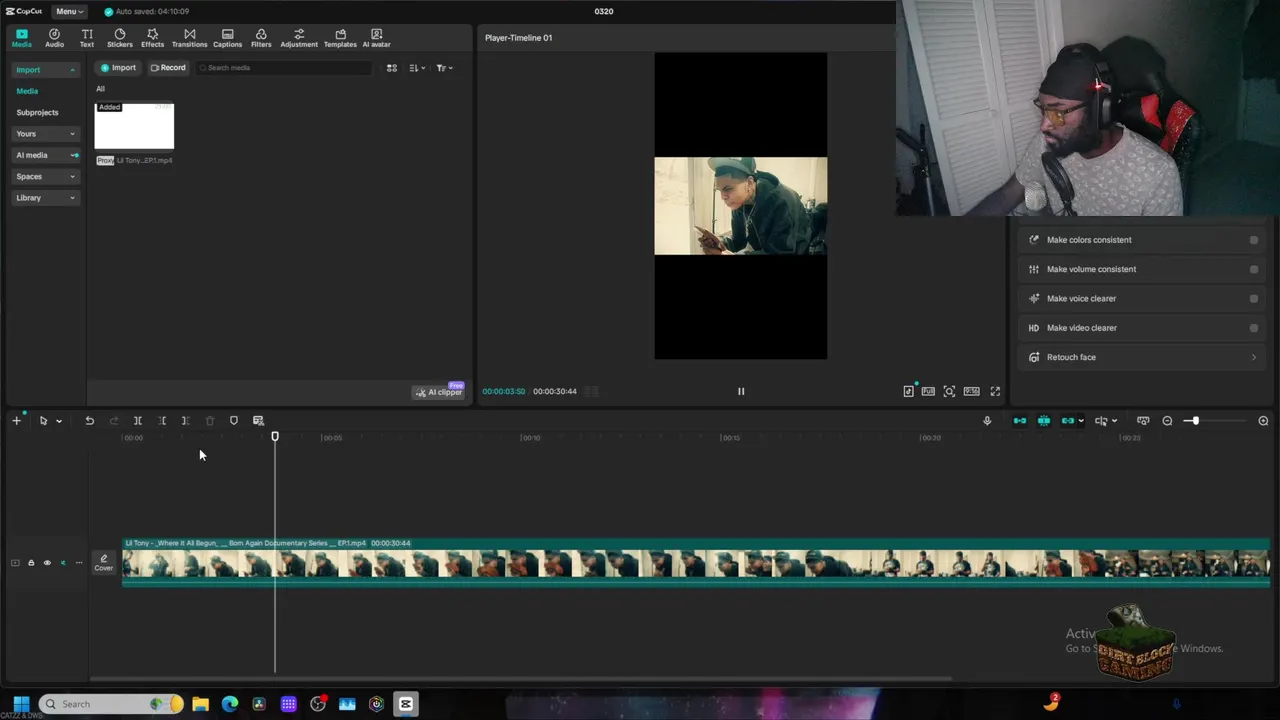Click the AI clipper button
This screenshot has width=1280, height=720.
click(439, 392)
